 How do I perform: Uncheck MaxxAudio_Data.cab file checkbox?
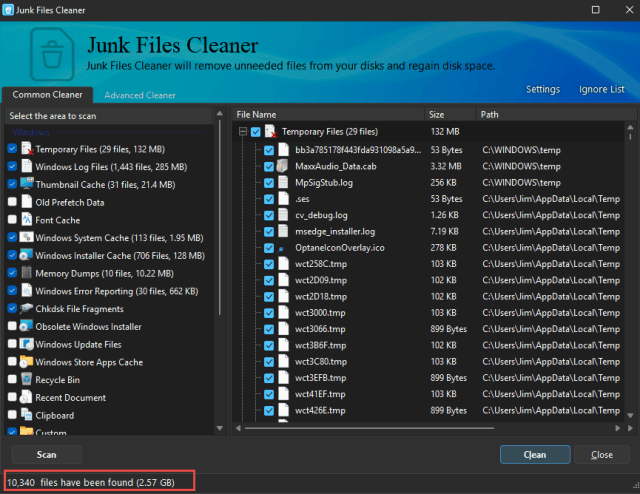pyautogui.click(x=269, y=167)
